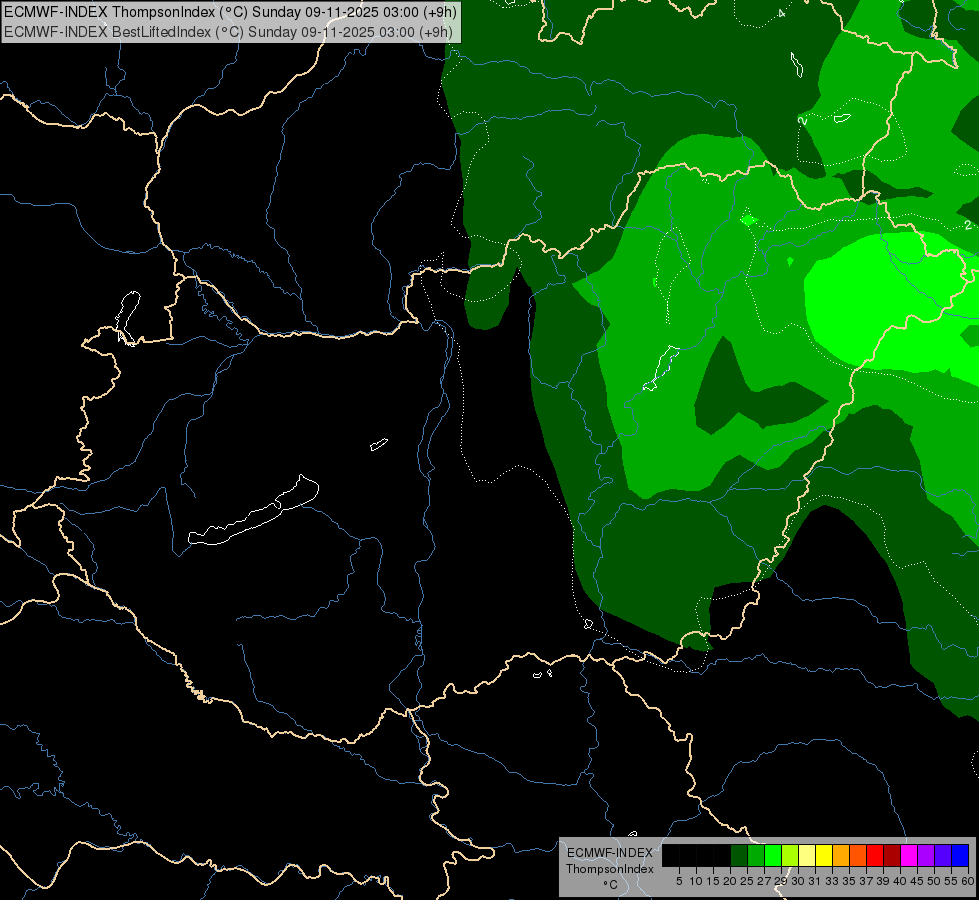Click the legend tick label 37
The width and height of the screenshot is (979, 900).
[866, 881]
